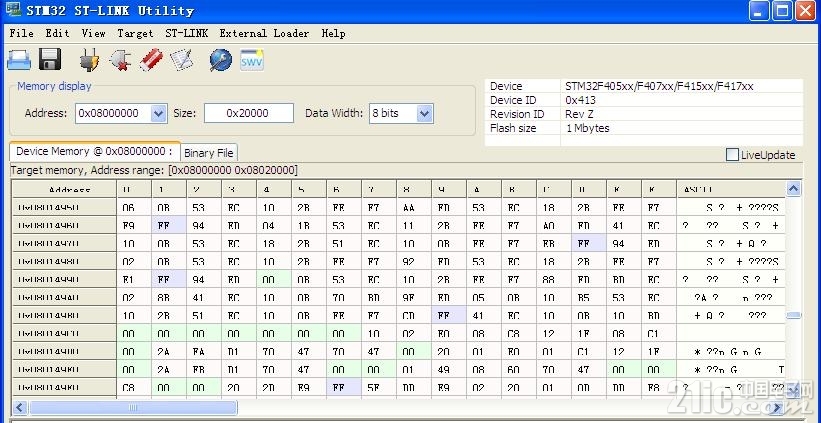Select the ASCII column header
The height and width of the screenshot is (423, 821).
click(731, 190)
